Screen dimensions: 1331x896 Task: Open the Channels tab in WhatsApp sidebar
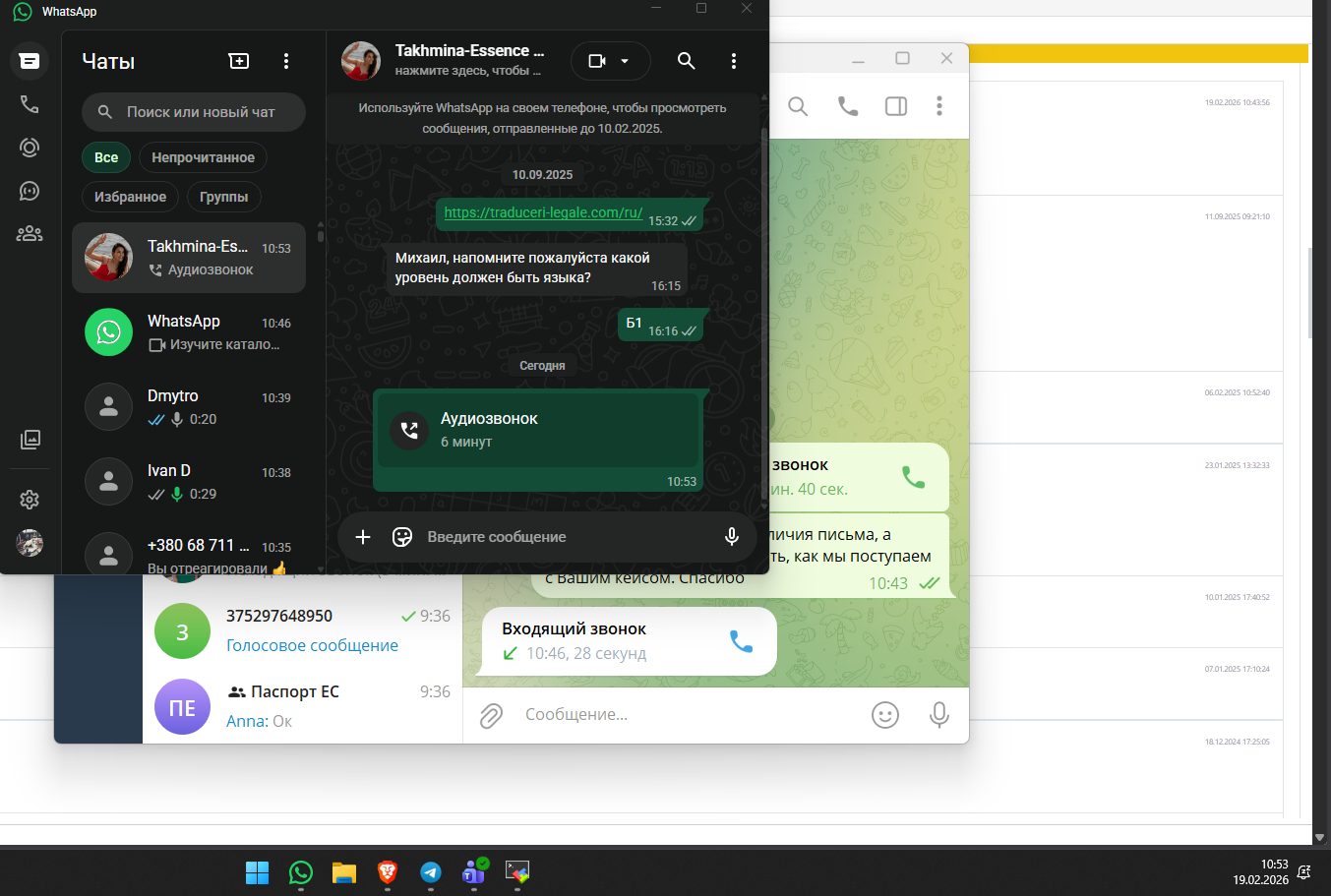(x=30, y=191)
